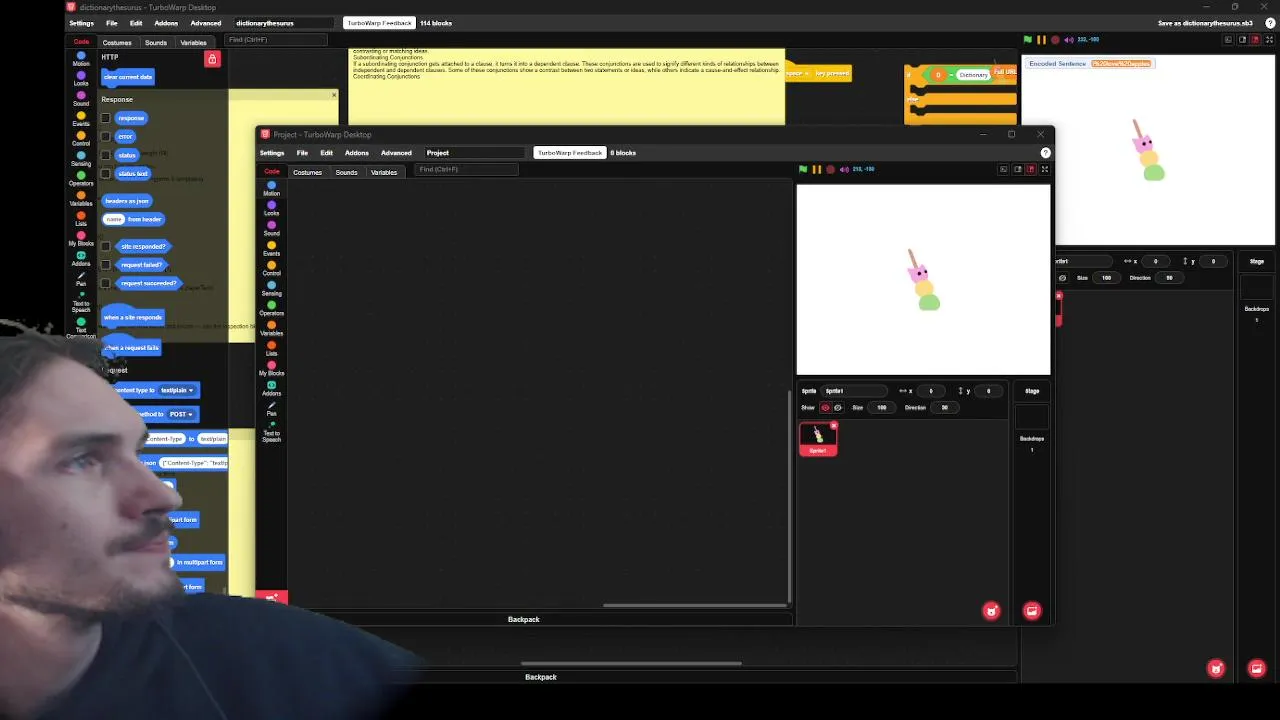Select Looks category in Project window
This screenshot has height=720, width=1280.
click(271, 208)
